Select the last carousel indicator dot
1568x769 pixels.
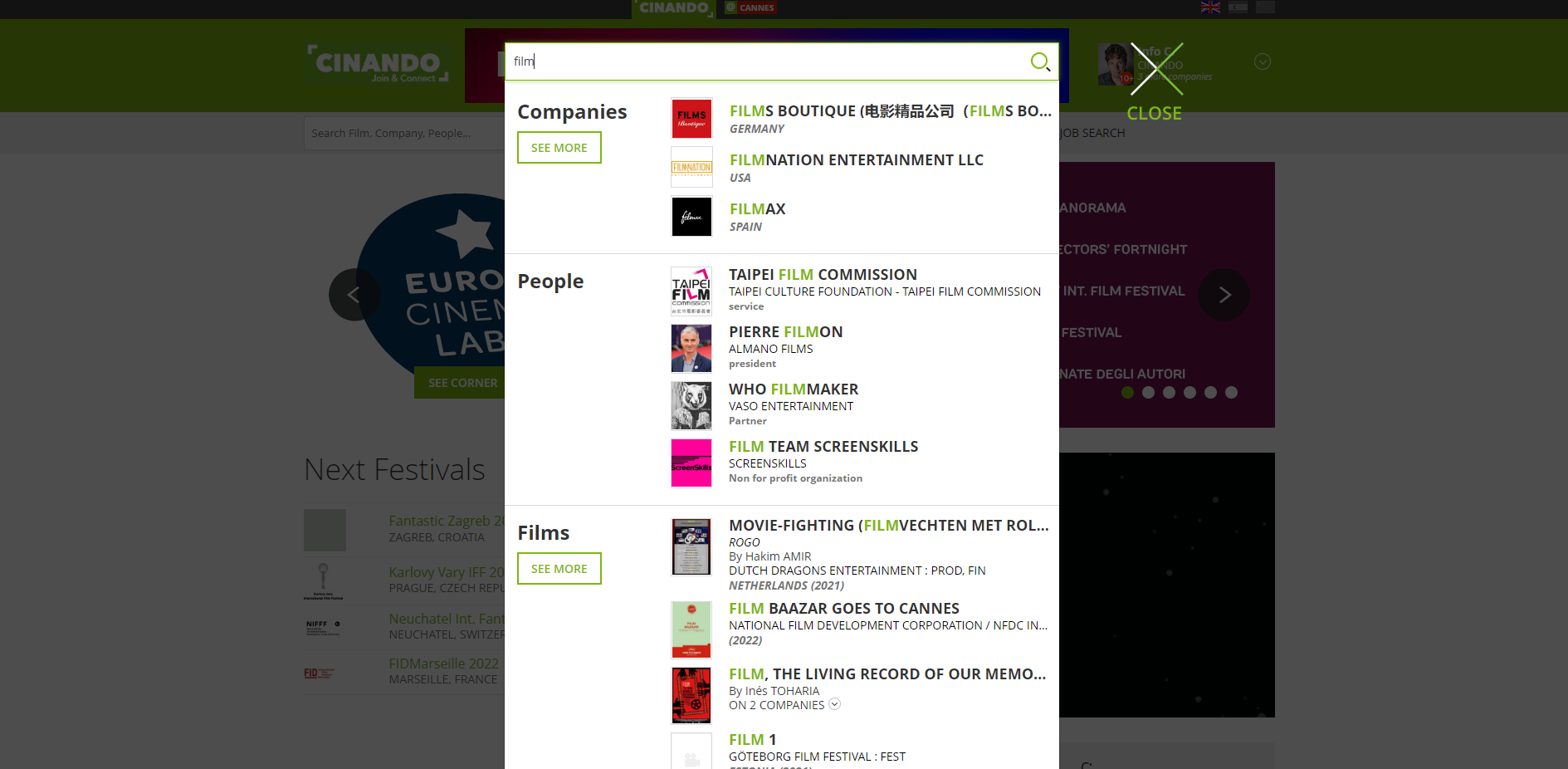tap(1231, 393)
